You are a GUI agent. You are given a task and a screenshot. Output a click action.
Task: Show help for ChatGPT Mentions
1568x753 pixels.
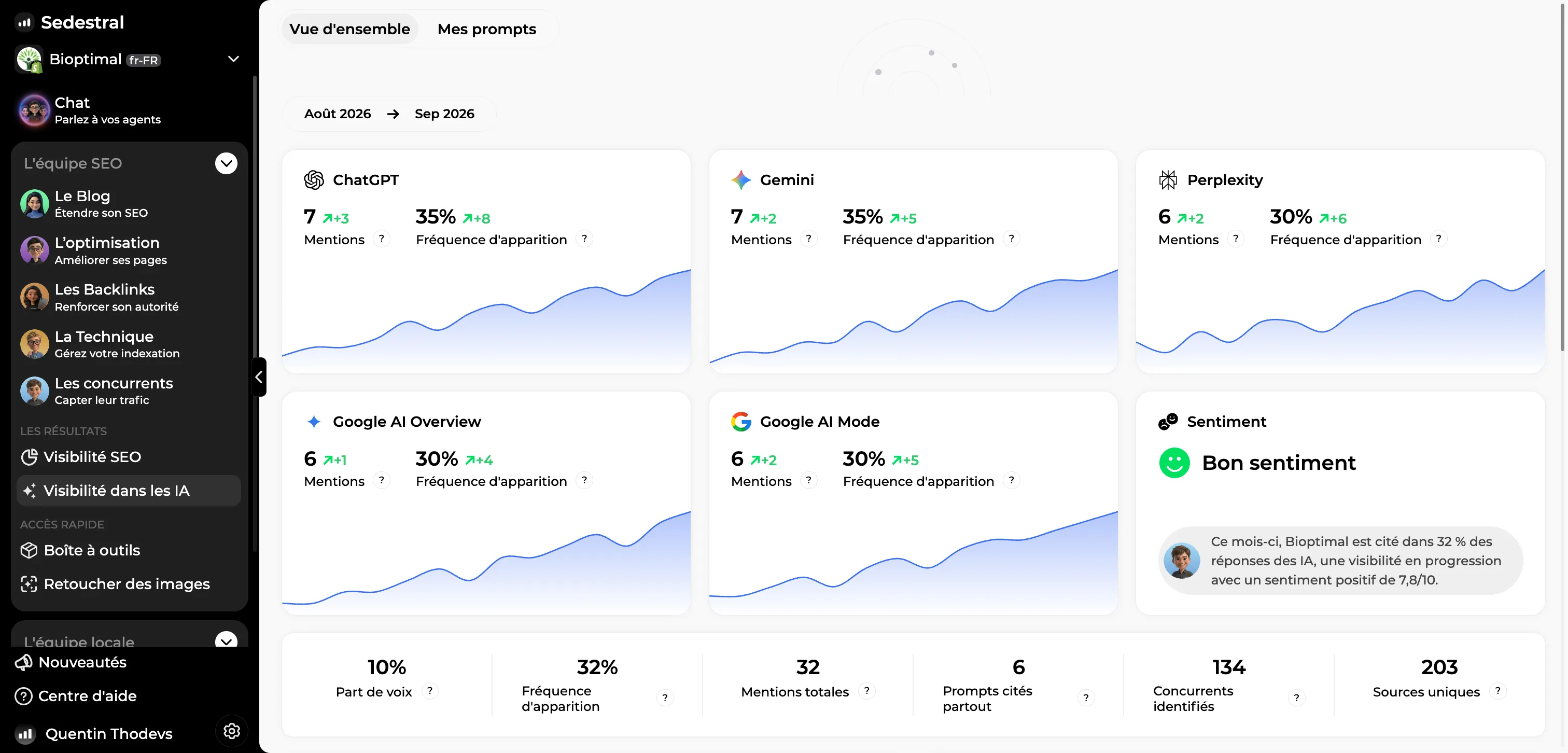[382, 239]
